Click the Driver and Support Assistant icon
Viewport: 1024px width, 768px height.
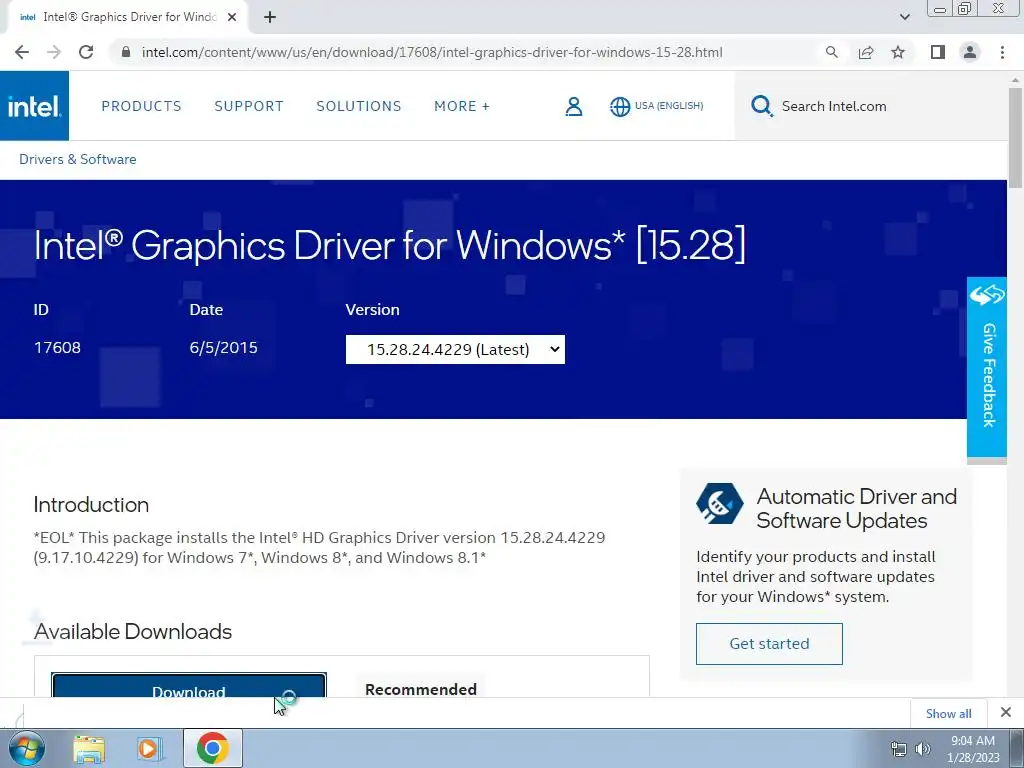tap(720, 504)
